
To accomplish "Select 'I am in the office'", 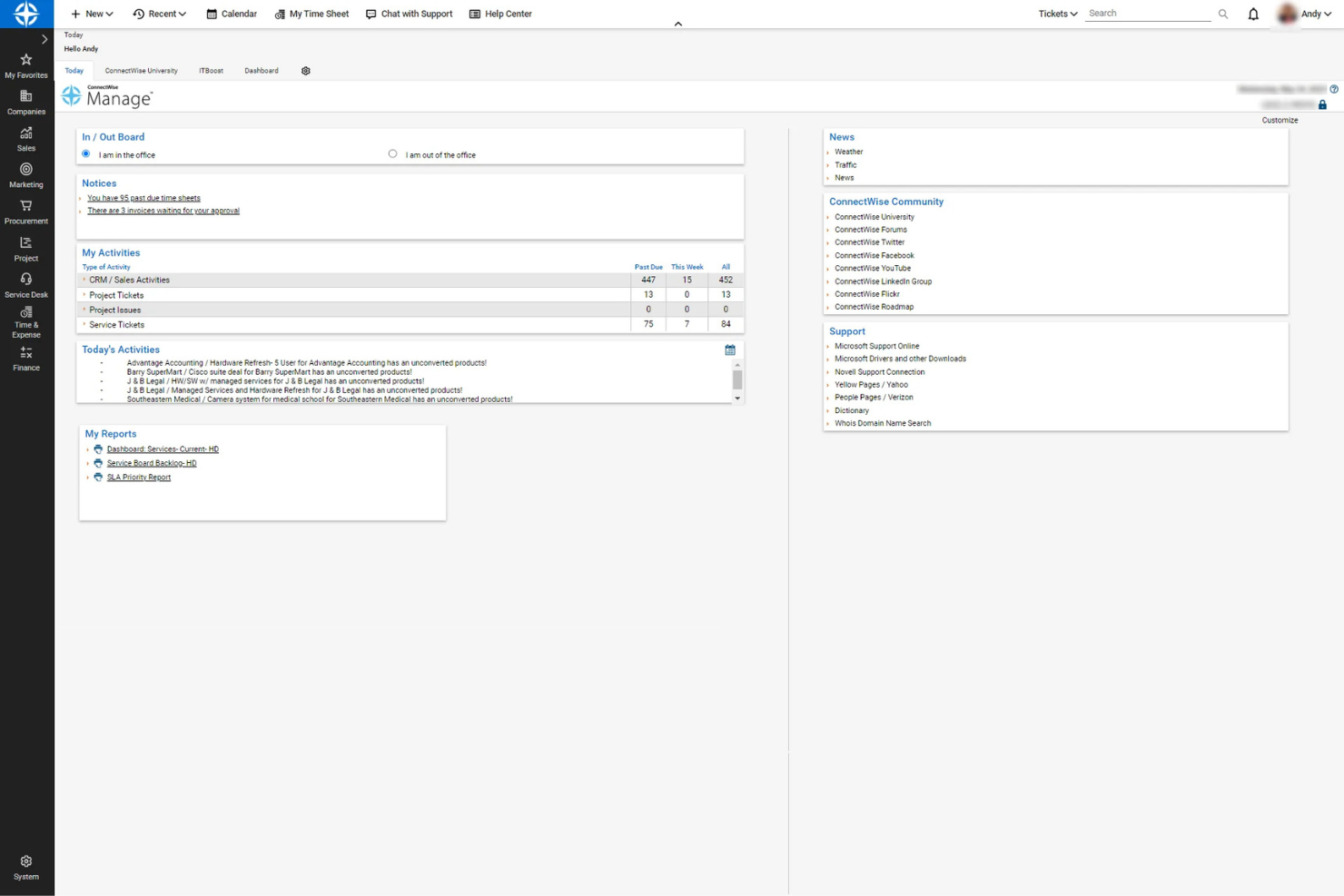I will [x=85, y=153].
